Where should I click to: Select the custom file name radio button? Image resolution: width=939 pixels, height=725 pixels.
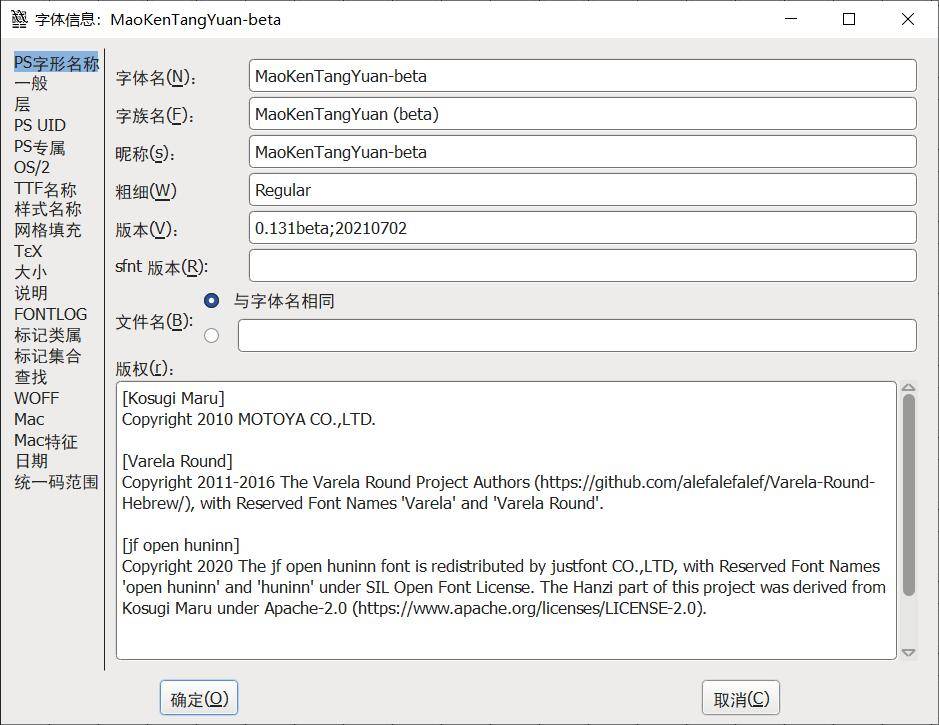211,335
